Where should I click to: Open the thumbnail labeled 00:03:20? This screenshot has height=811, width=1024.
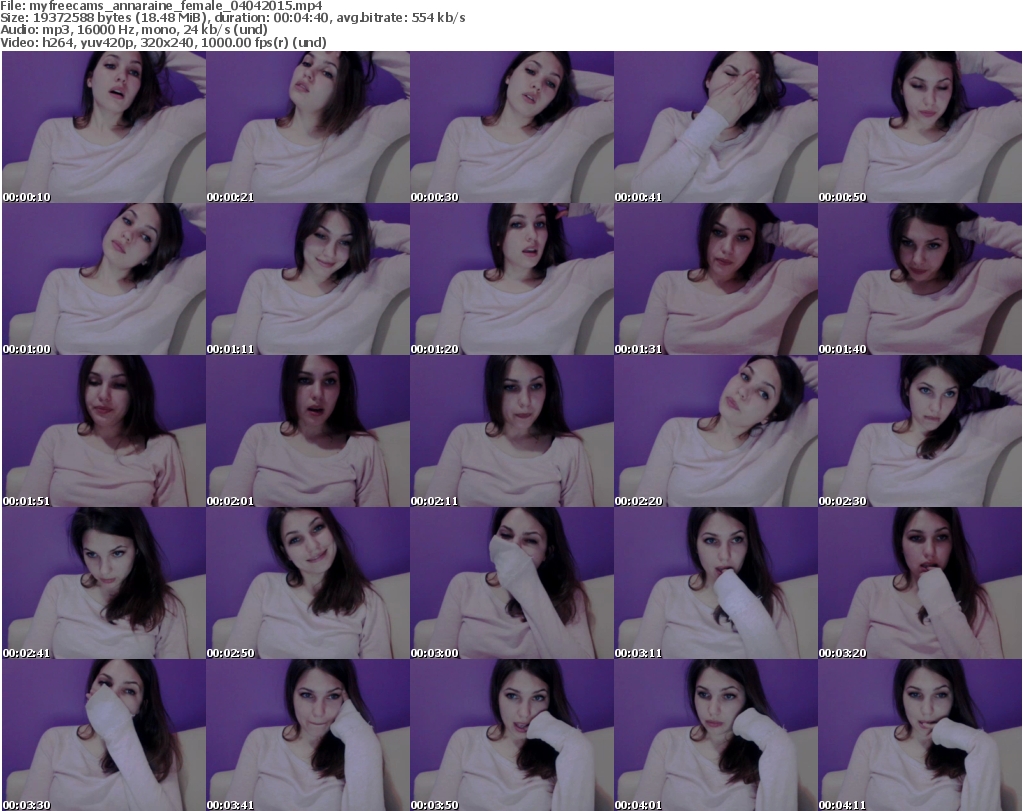point(920,583)
